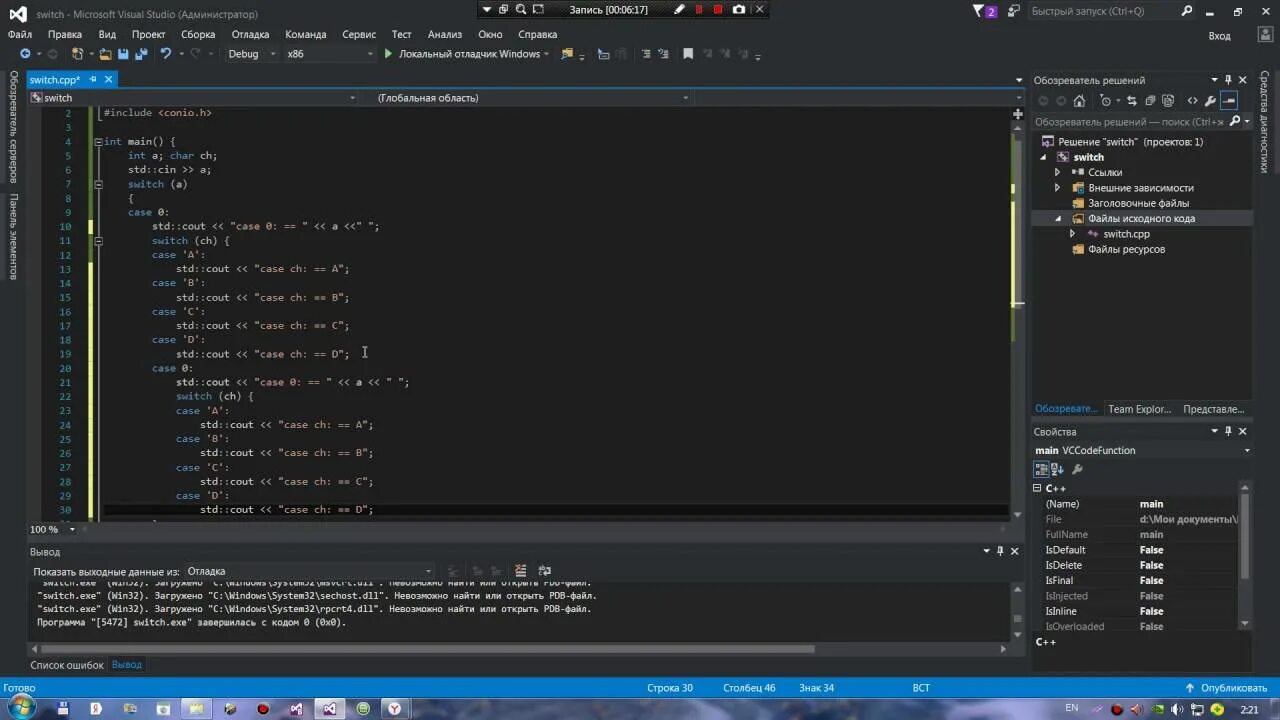Image resolution: width=1280 pixels, height=720 pixels.
Task: Open the Панель элементов side tab
Action: pos(13,236)
